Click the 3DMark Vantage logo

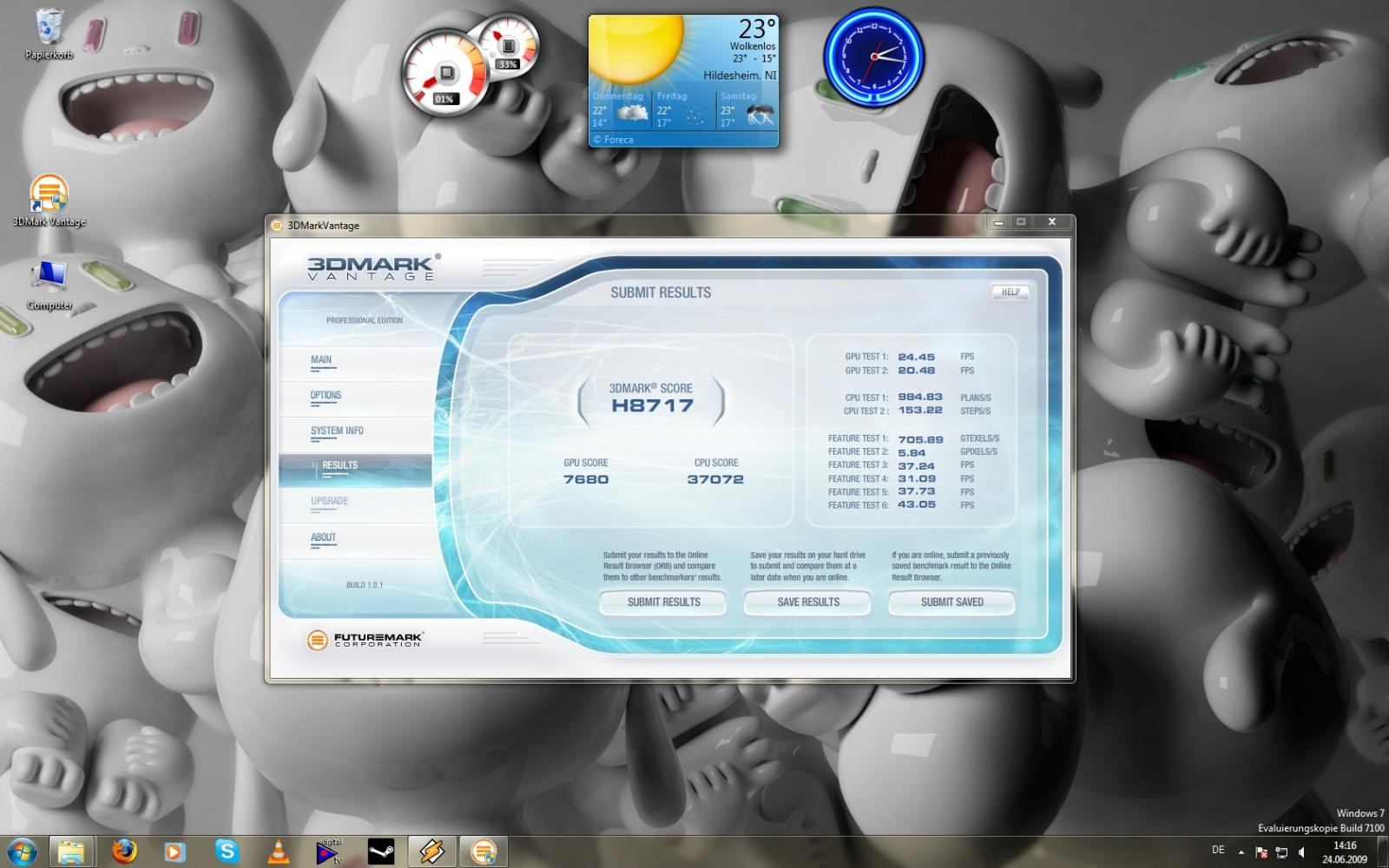(373, 267)
